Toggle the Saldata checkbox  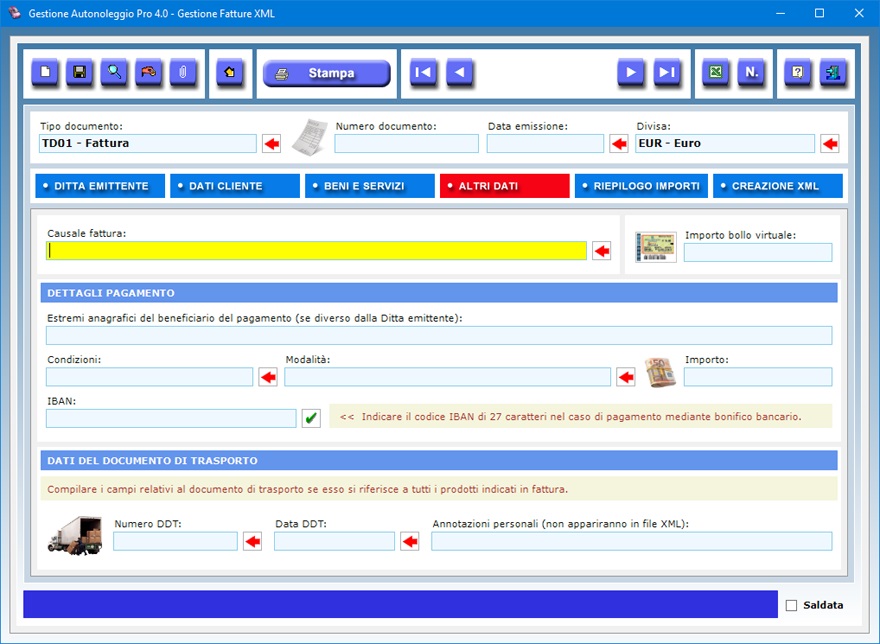[x=791, y=605]
